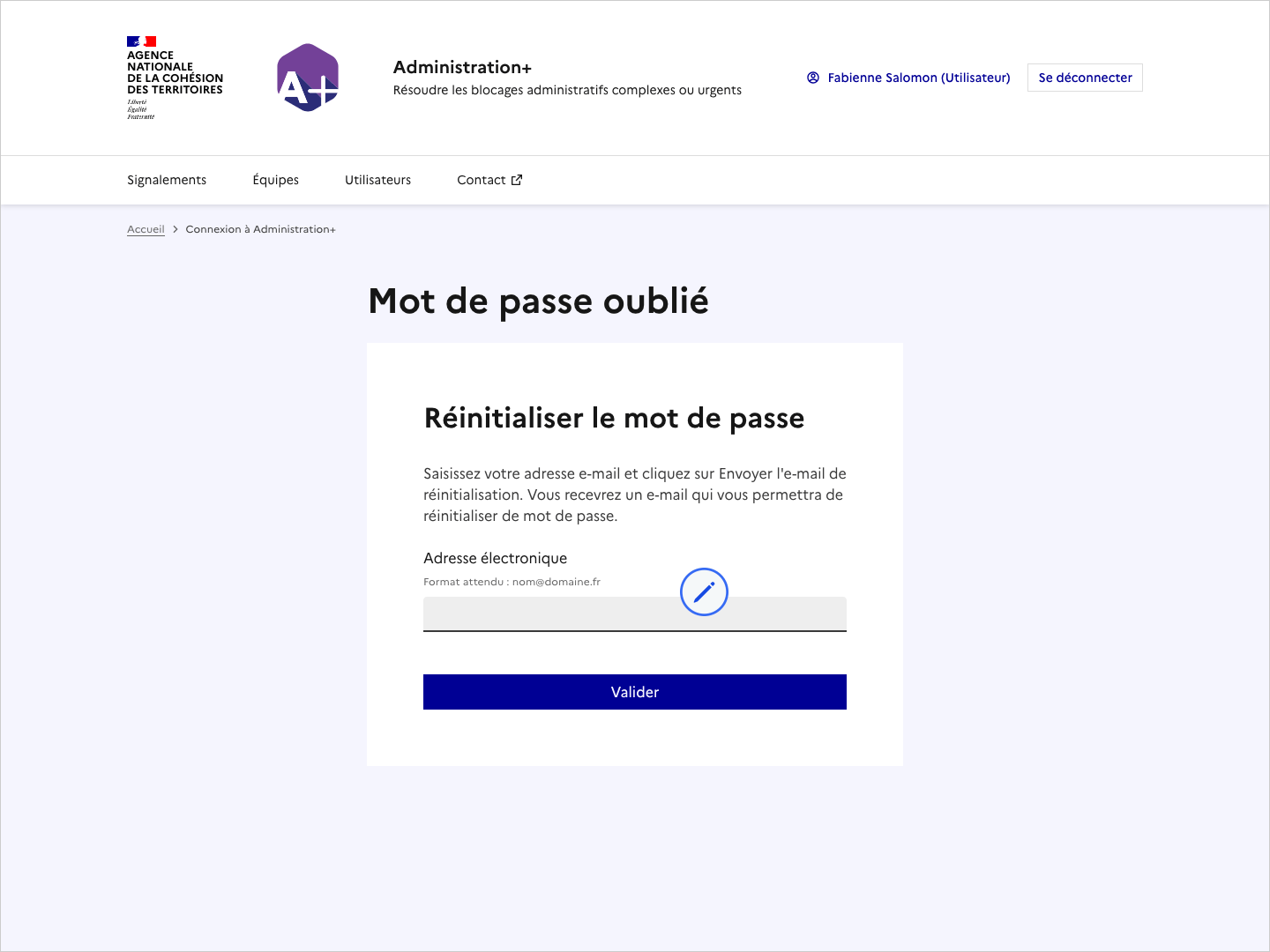This screenshot has width=1270, height=952.
Task: Click the French Republic tricolor flag logo
Action: 140,41
